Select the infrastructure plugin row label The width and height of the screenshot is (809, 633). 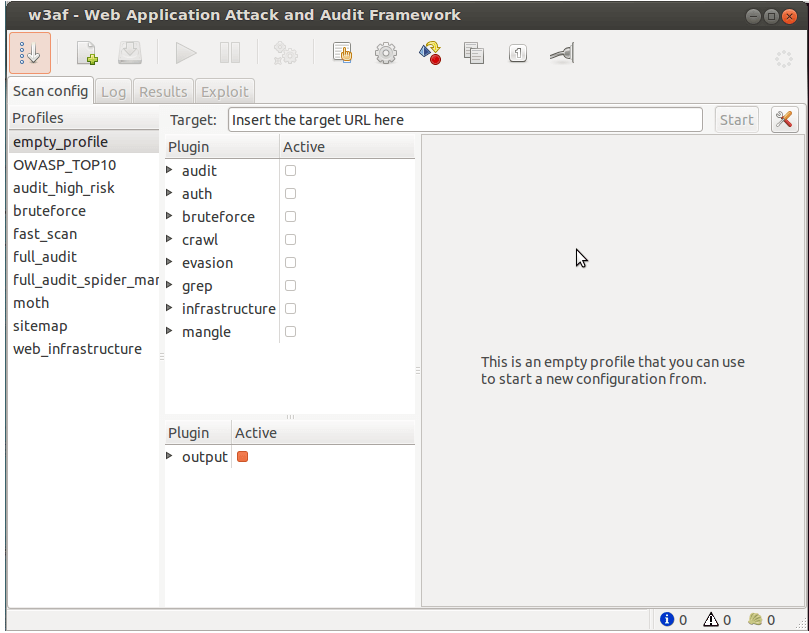tap(229, 309)
